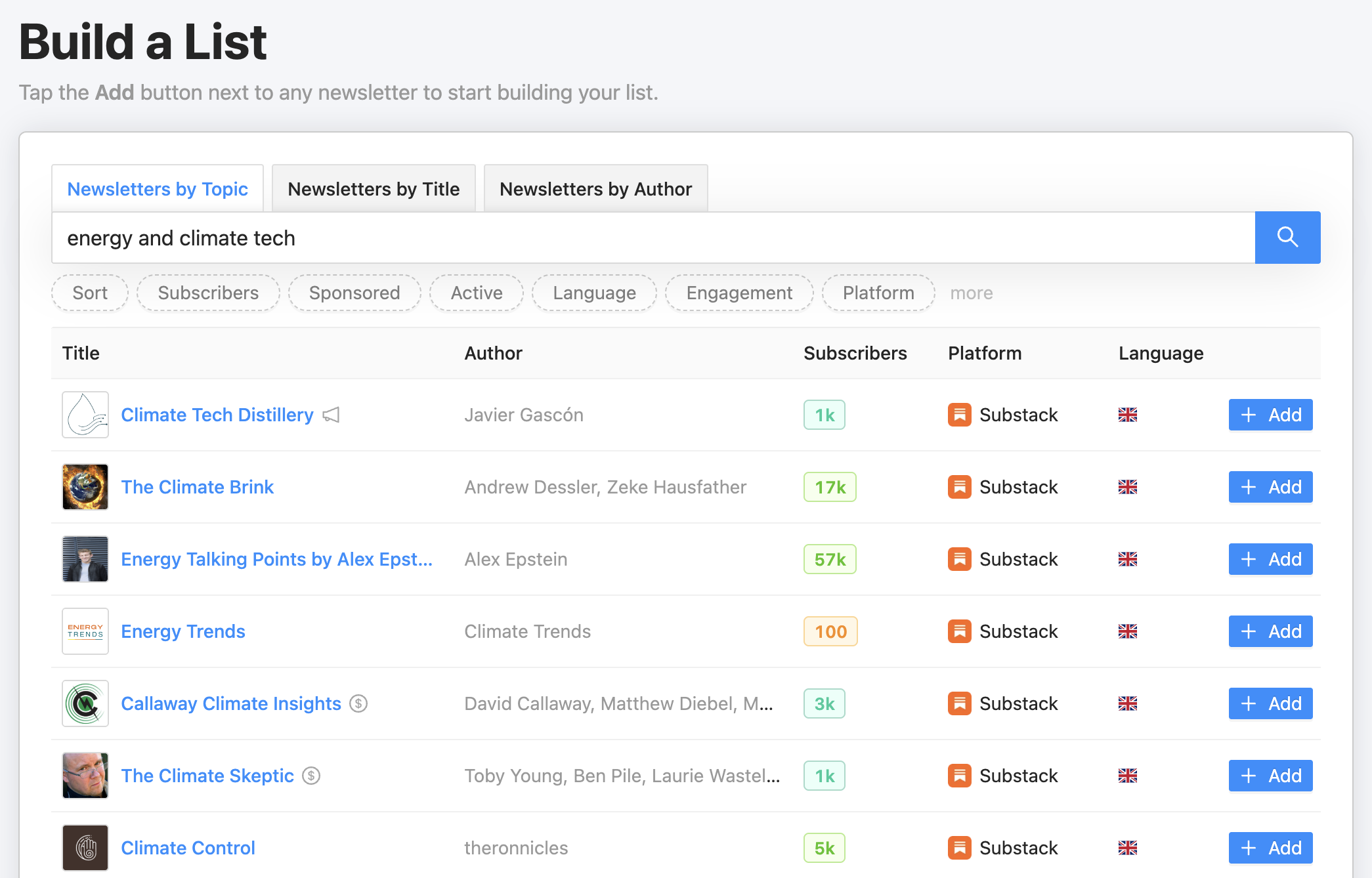Switch to Newsletters by Author tab
1372x878 pixels.
(595, 189)
